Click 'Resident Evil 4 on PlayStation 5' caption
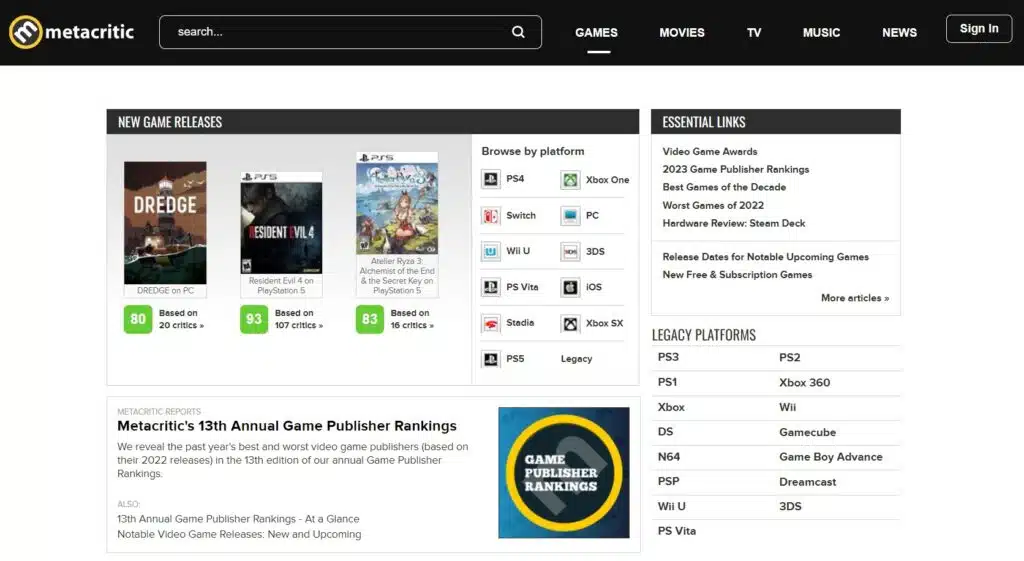Viewport: 1024px width, 561px height. tap(281, 285)
